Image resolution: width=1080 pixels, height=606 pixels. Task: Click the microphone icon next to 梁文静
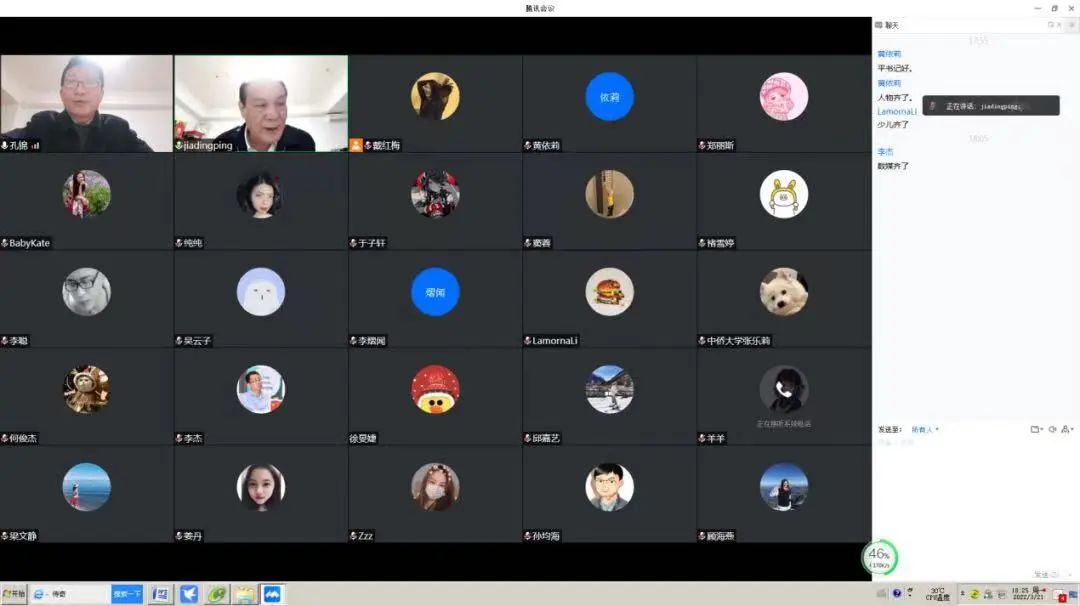pos(5,536)
